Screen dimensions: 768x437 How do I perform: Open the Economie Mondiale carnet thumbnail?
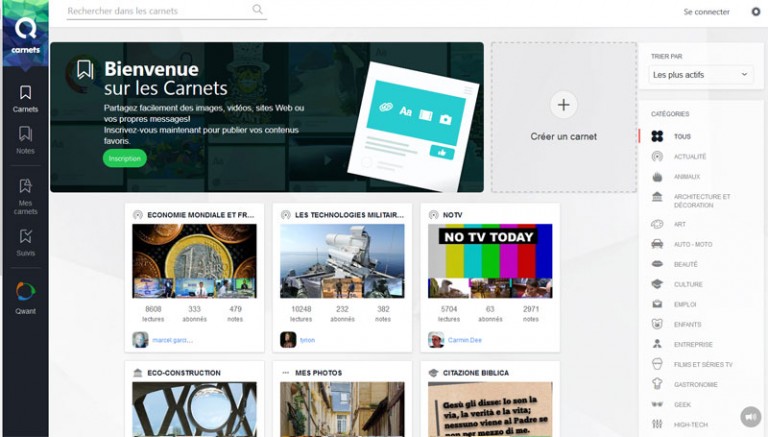(x=194, y=261)
